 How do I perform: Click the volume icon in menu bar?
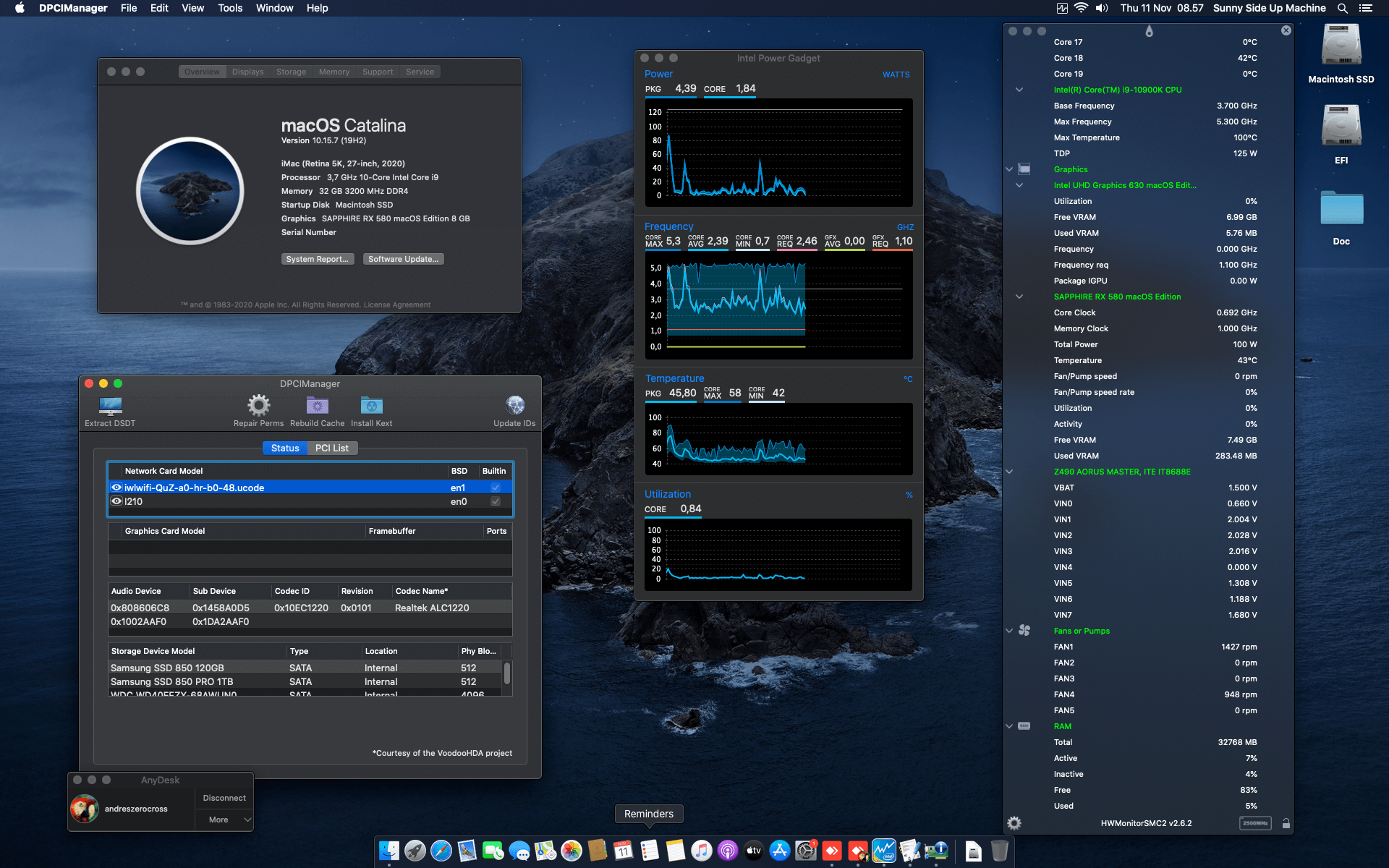1102,8
